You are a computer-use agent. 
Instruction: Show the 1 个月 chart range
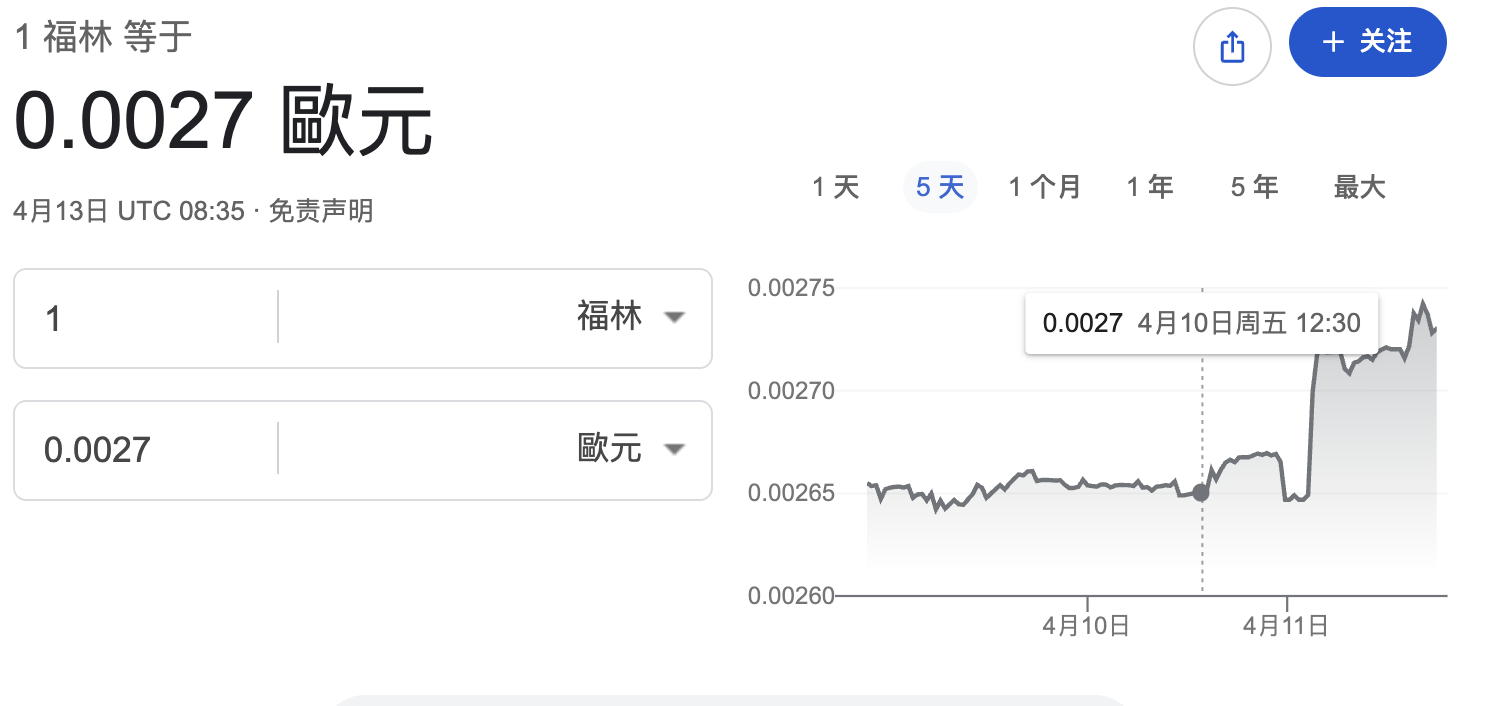1044,187
